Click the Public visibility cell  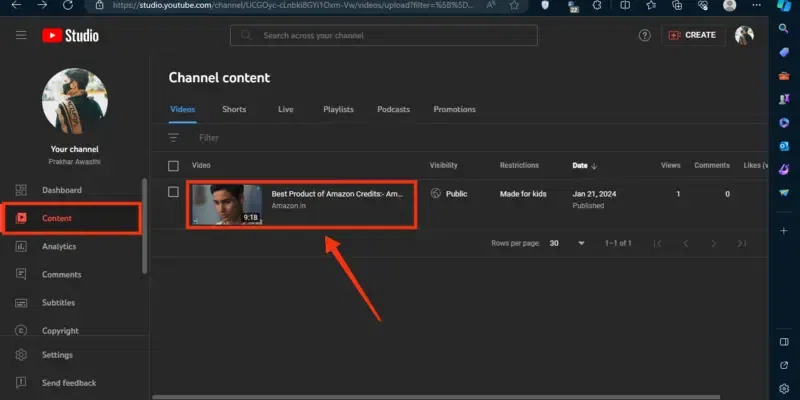pyautogui.click(x=449, y=194)
